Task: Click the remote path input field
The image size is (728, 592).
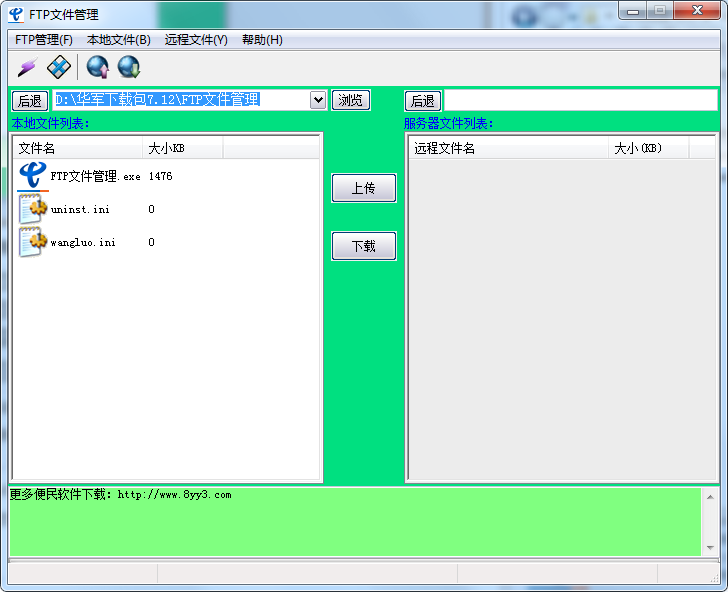Action: coord(580,100)
